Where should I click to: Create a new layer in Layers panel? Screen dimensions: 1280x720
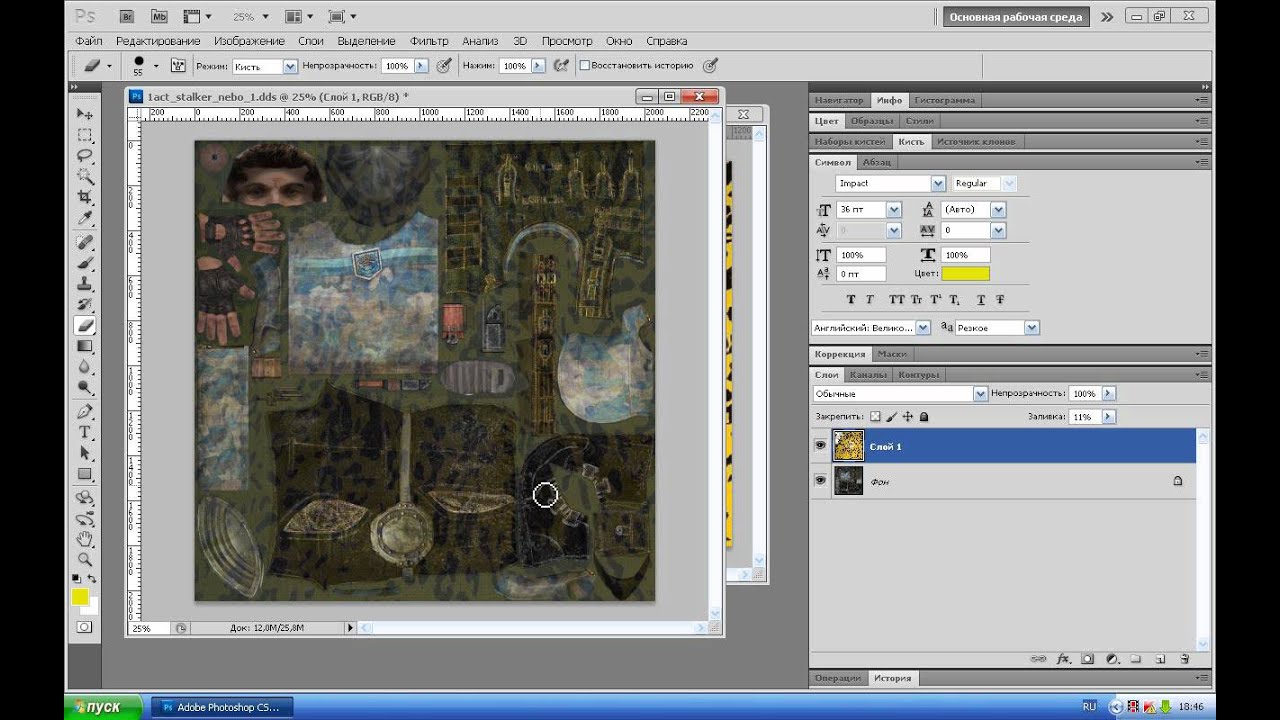[x=1160, y=659]
